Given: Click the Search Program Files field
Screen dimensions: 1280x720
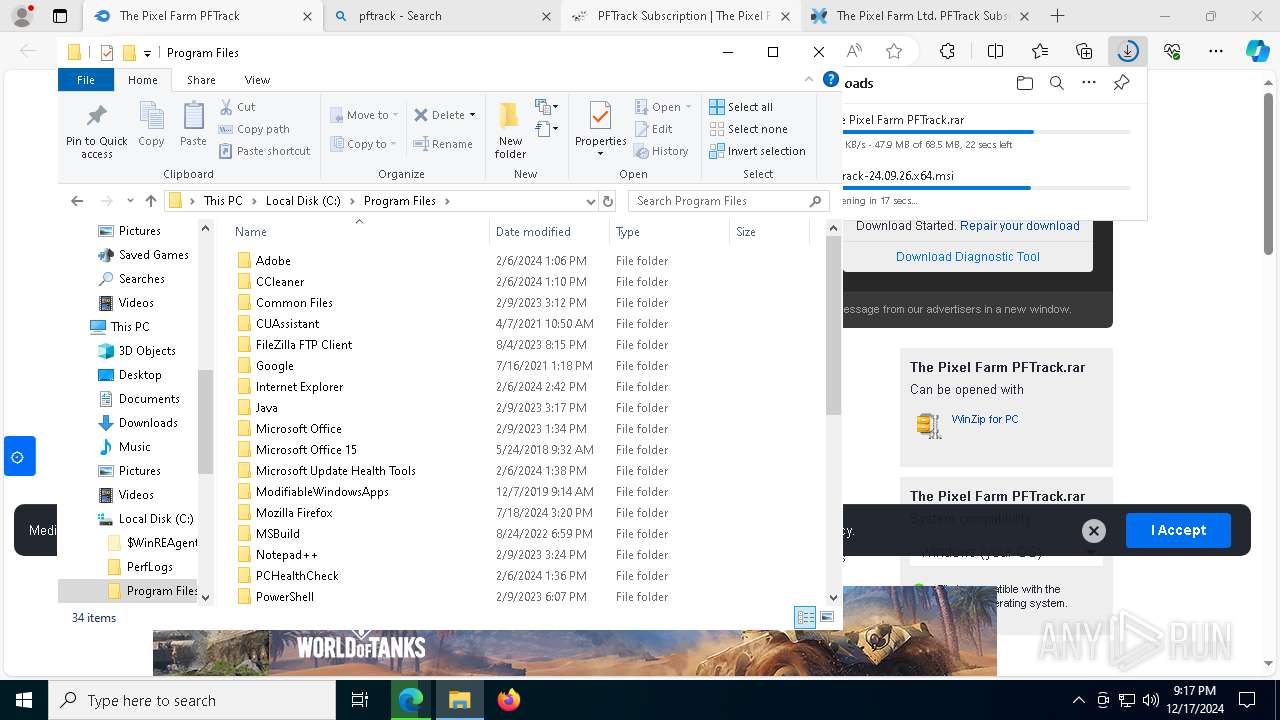Looking at the screenshot, I should coord(729,201).
